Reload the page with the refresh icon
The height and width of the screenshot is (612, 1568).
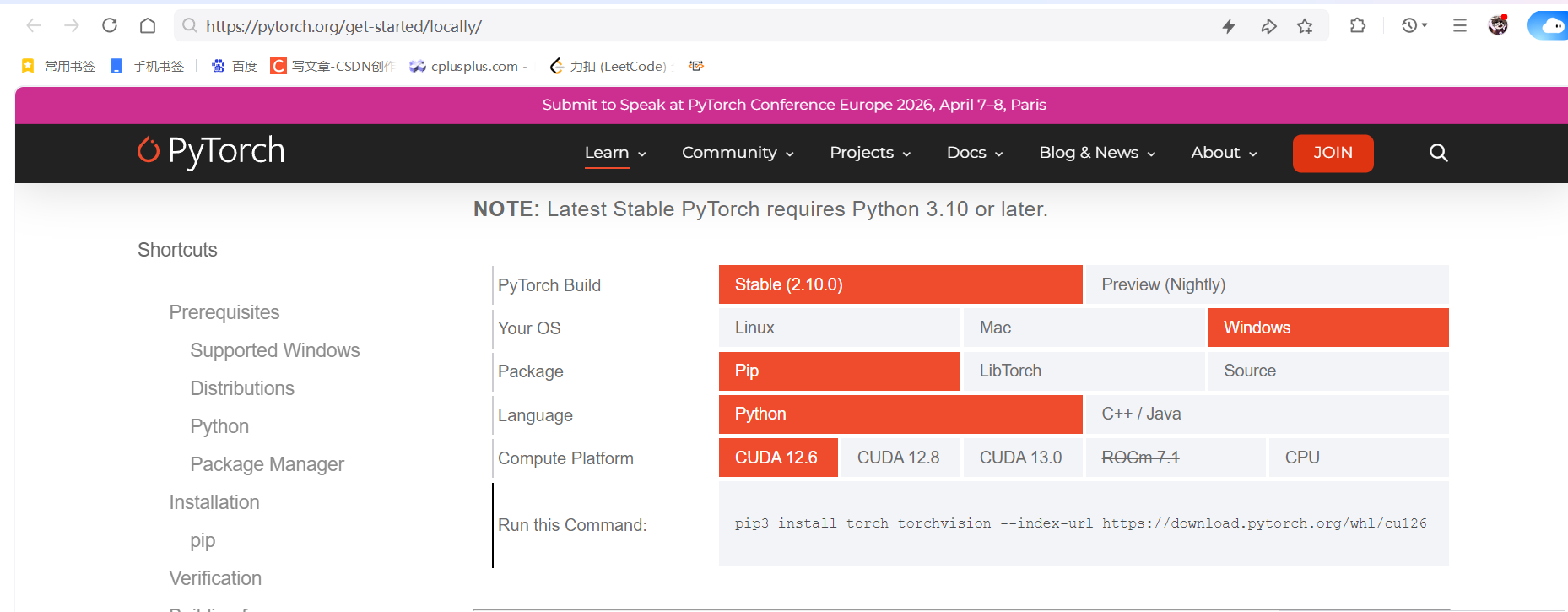(x=110, y=25)
